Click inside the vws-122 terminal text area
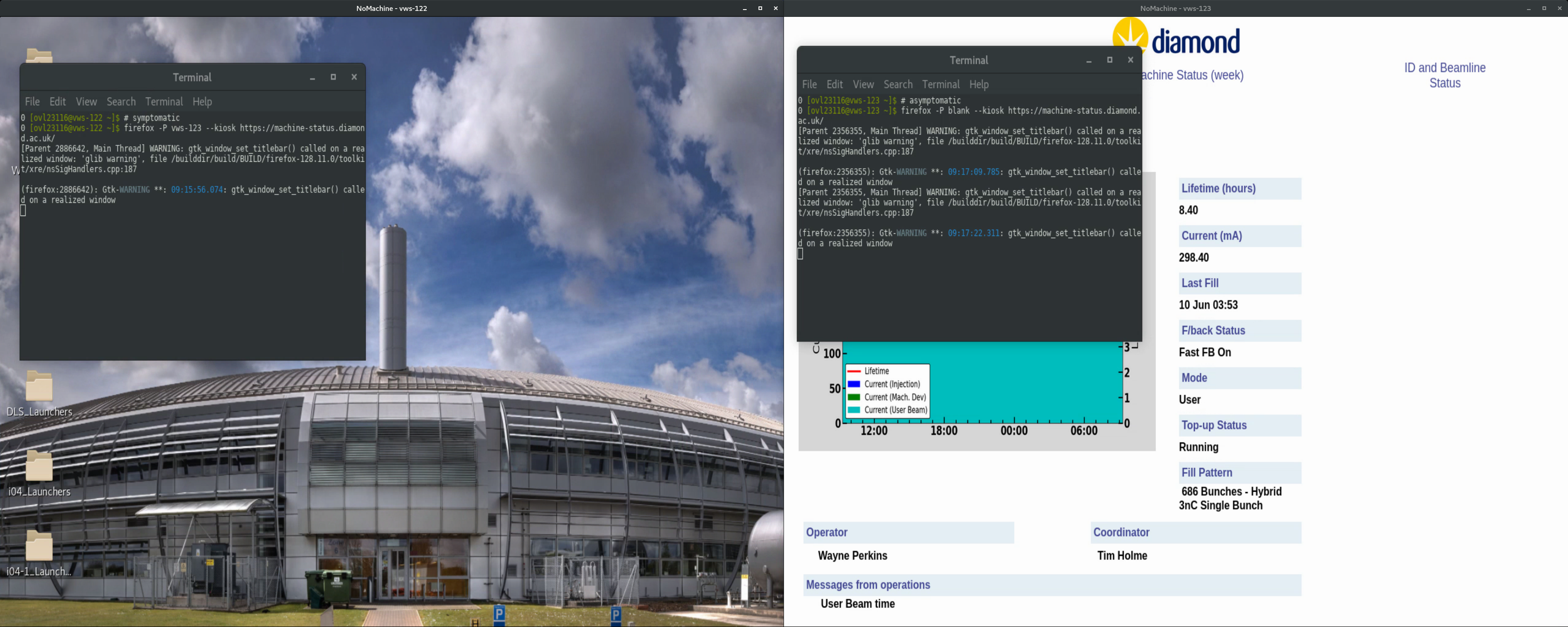Screen dimensions: 1568x627 192,280
